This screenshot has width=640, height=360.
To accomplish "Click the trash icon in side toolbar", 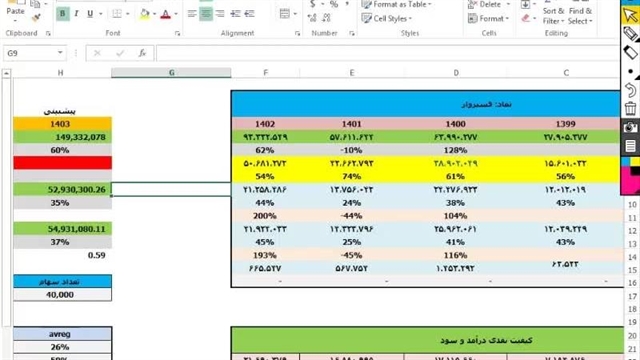I will pyautogui.click(x=630, y=108).
